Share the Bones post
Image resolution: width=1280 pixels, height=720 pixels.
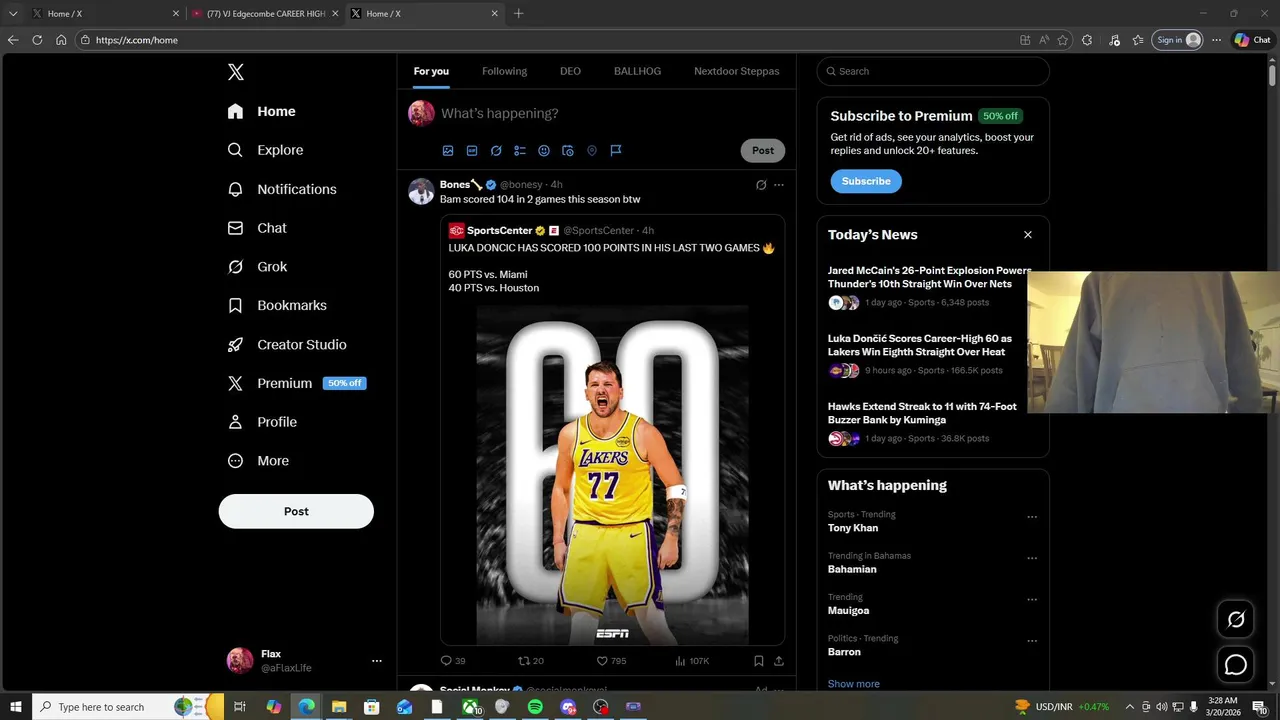tap(779, 661)
